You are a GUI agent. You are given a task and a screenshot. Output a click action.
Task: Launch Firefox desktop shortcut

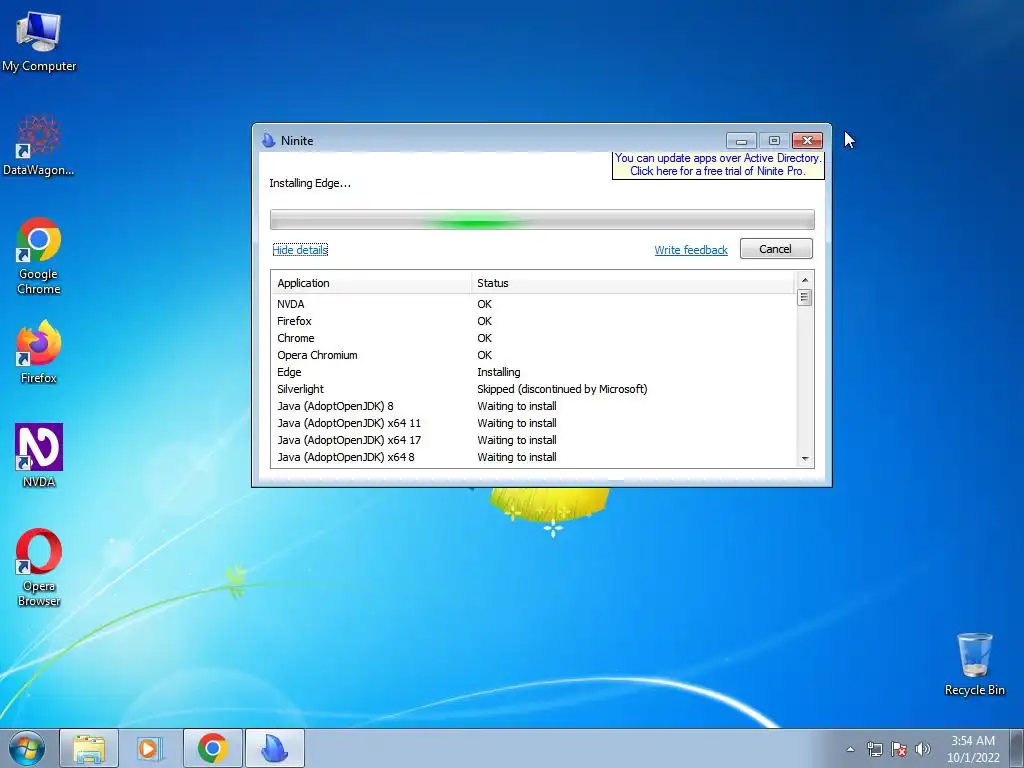coord(39,351)
